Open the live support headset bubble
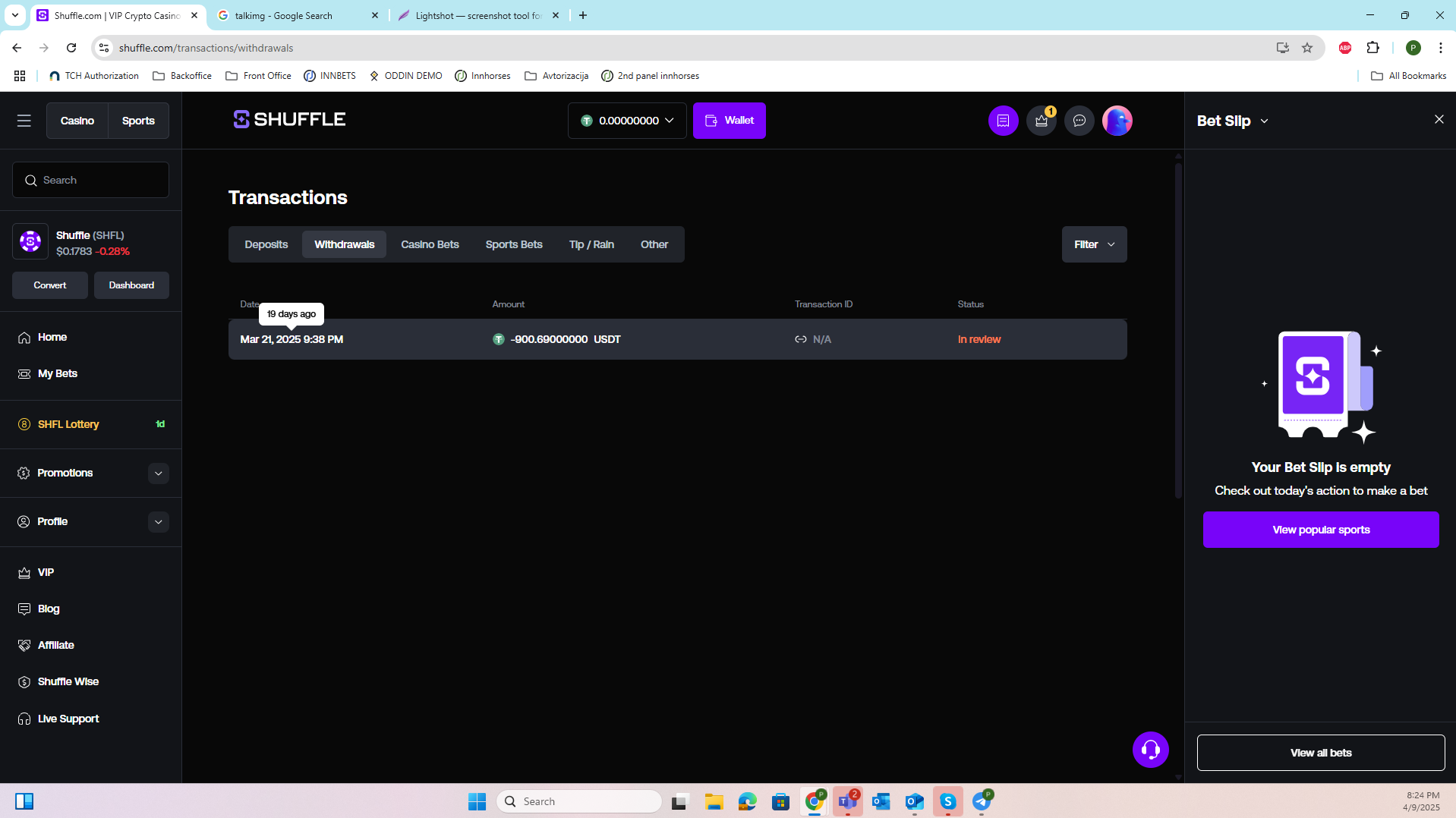Image resolution: width=1456 pixels, height=818 pixels. pyautogui.click(x=1150, y=750)
